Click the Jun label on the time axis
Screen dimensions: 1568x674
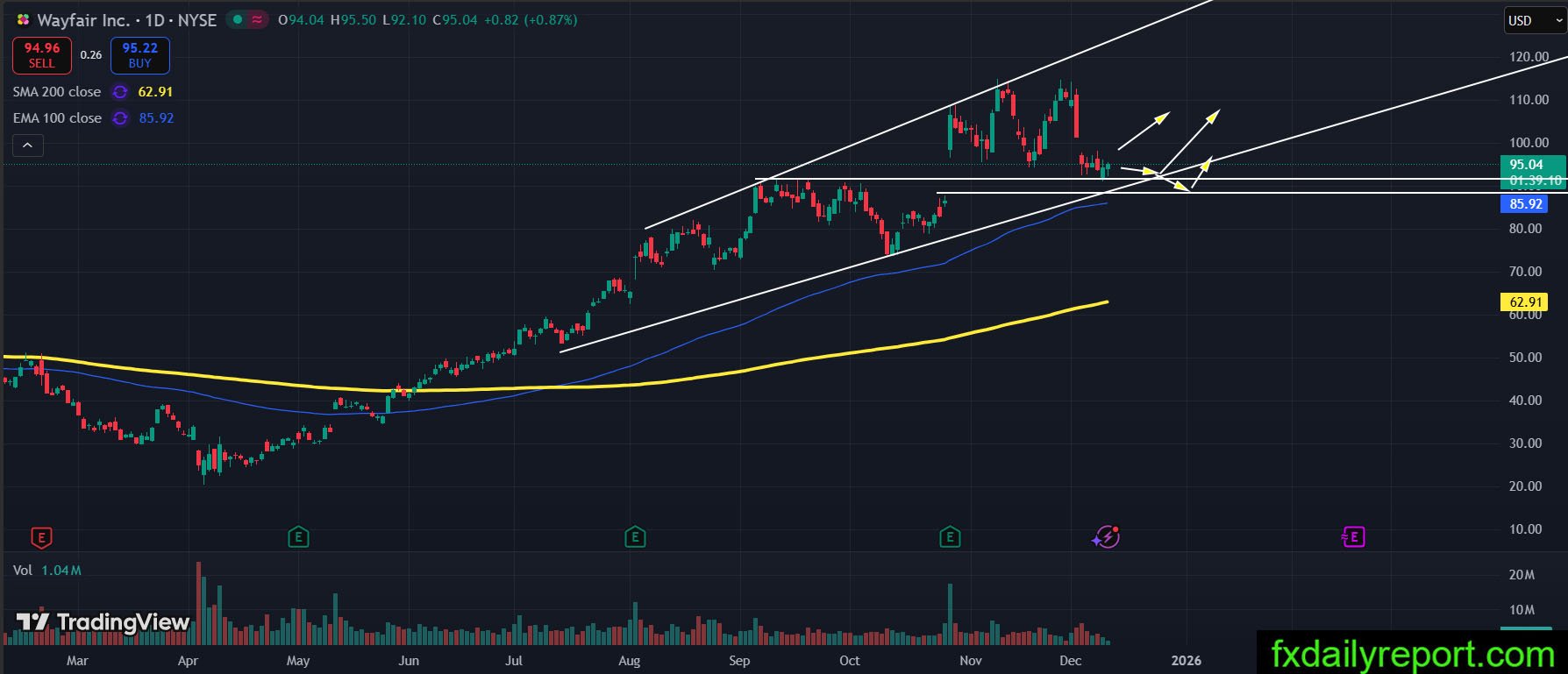(x=409, y=661)
